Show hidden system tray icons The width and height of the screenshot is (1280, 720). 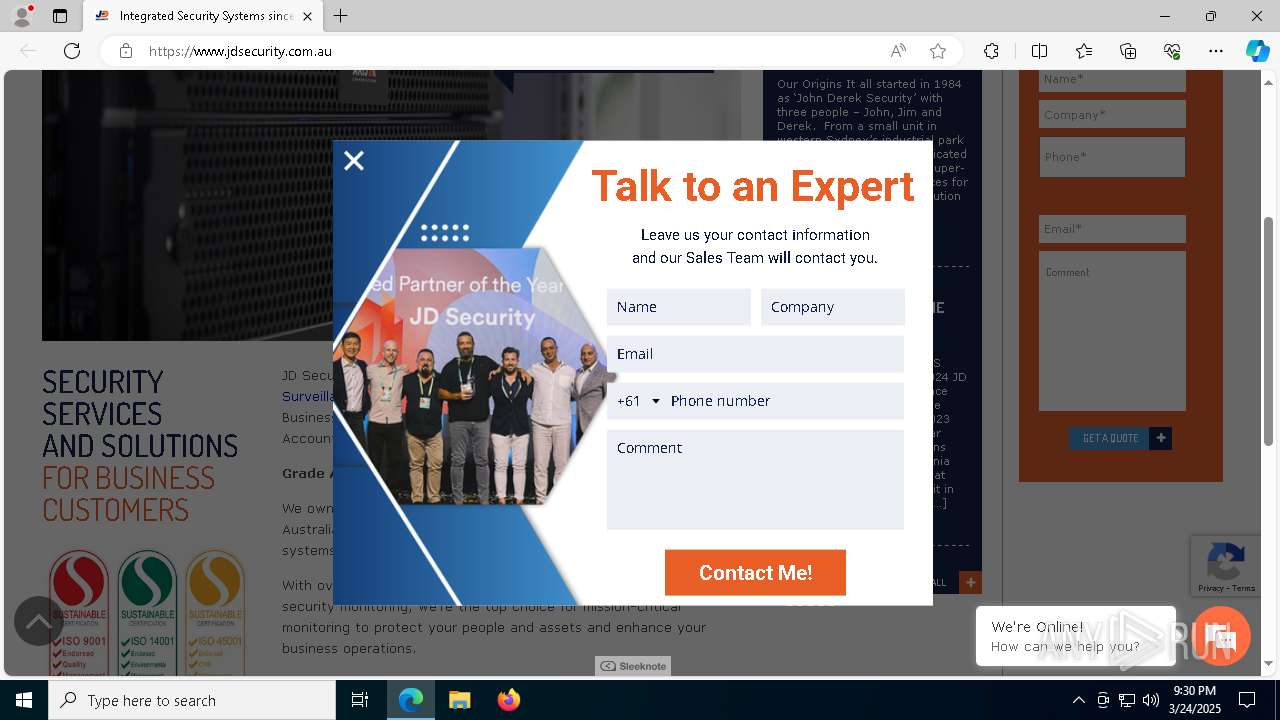[x=1078, y=700]
